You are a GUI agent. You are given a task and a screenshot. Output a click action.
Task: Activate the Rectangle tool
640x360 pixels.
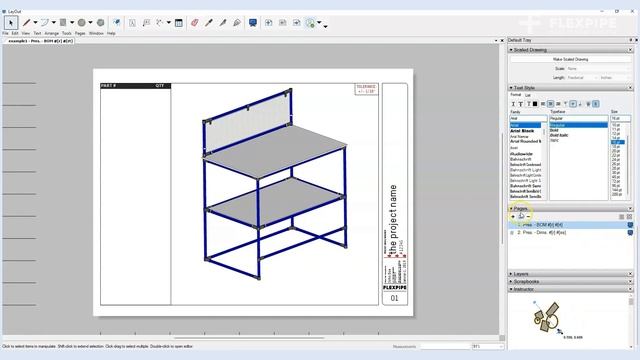coord(63,23)
